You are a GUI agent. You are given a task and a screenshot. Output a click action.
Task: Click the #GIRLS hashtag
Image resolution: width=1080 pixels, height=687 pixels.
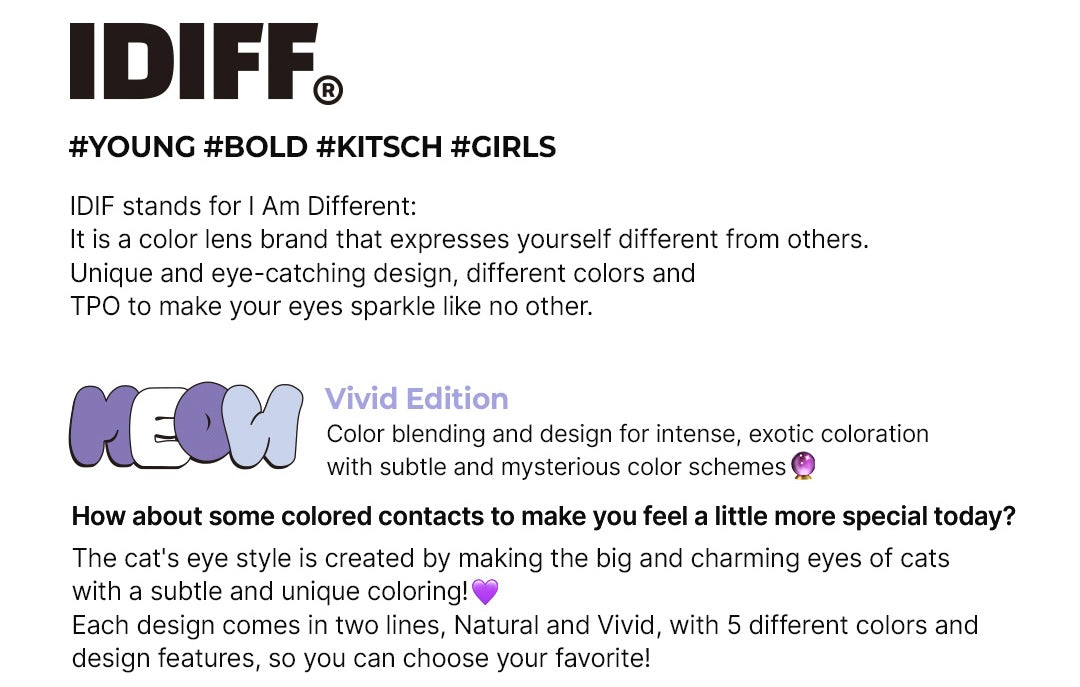tap(503, 147)
